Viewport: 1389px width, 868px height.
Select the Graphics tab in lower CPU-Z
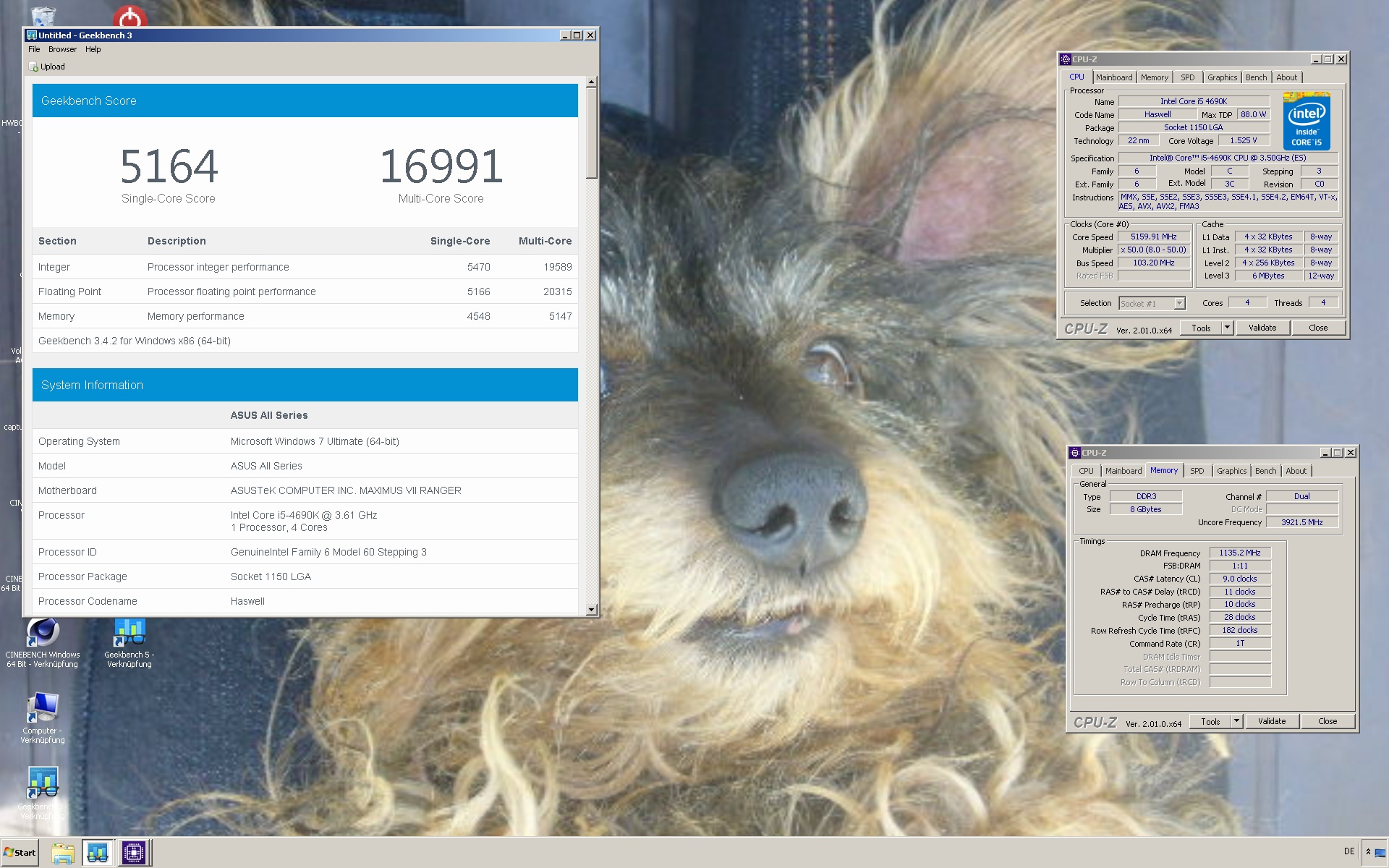point(1232,471)
